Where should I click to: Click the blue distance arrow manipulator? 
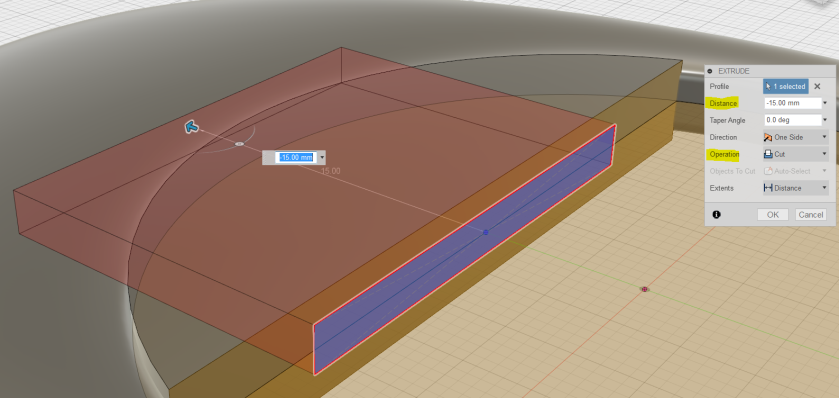(192, 127)
